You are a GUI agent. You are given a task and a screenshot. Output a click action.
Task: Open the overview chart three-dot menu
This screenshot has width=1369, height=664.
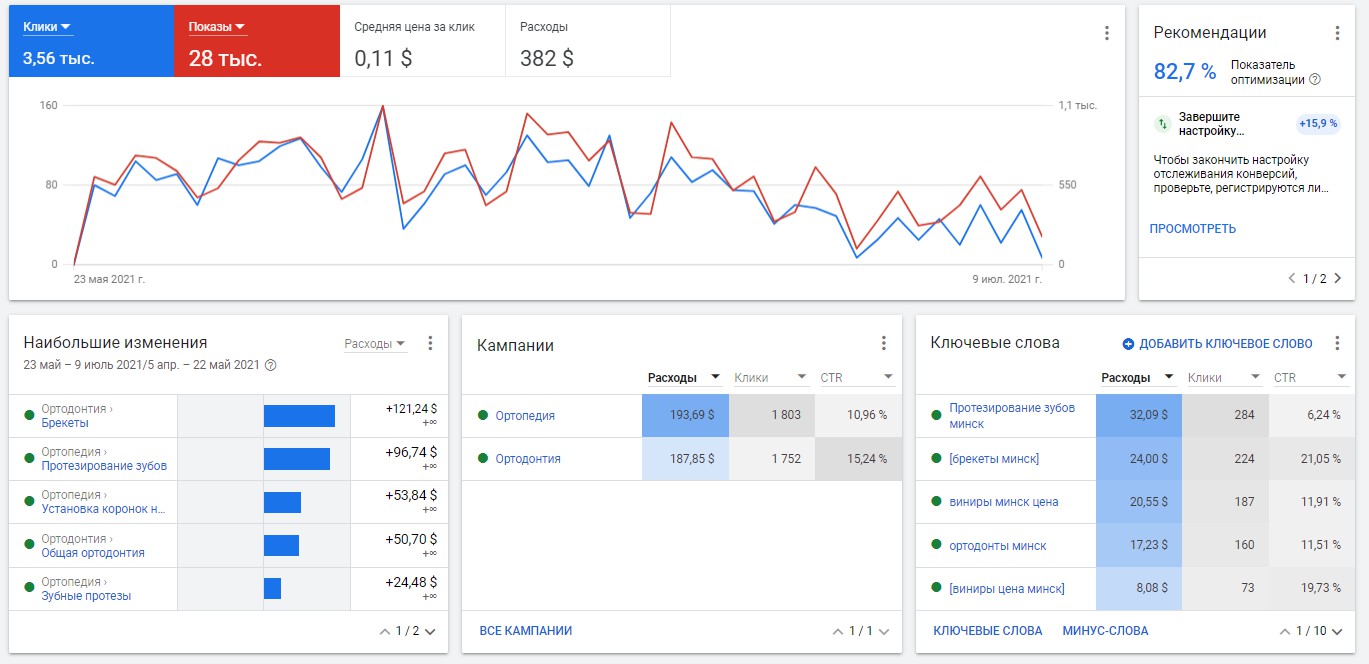[1106, 33]
